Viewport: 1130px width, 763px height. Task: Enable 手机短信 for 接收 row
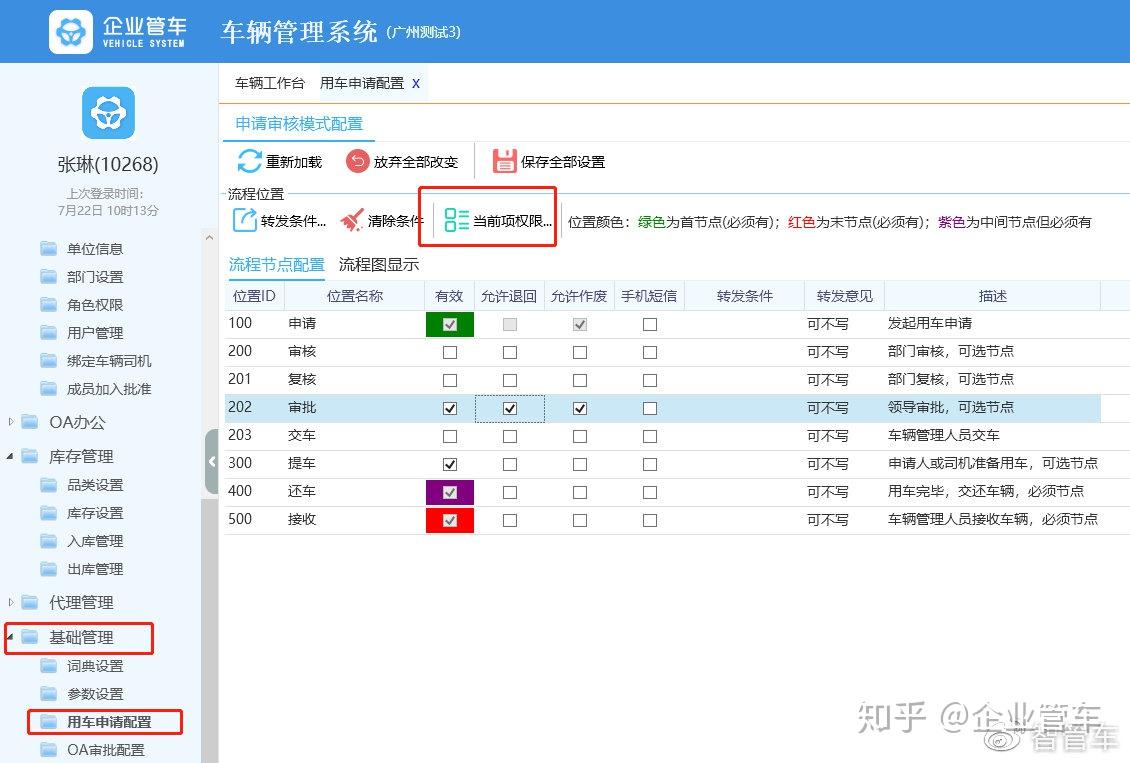[649, 520]
